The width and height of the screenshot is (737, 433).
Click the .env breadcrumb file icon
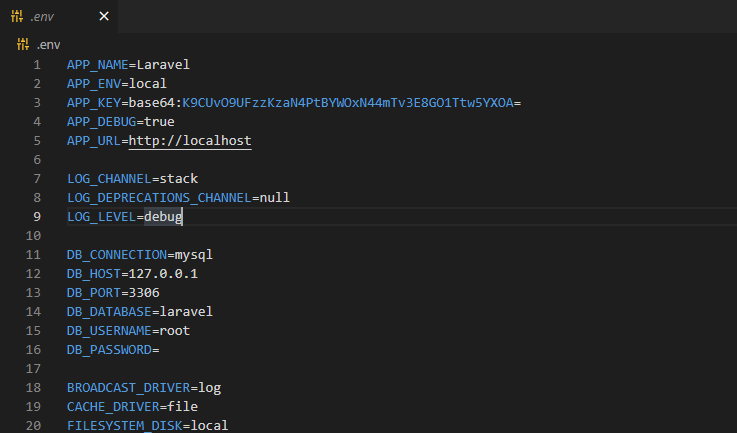[23, 44]
